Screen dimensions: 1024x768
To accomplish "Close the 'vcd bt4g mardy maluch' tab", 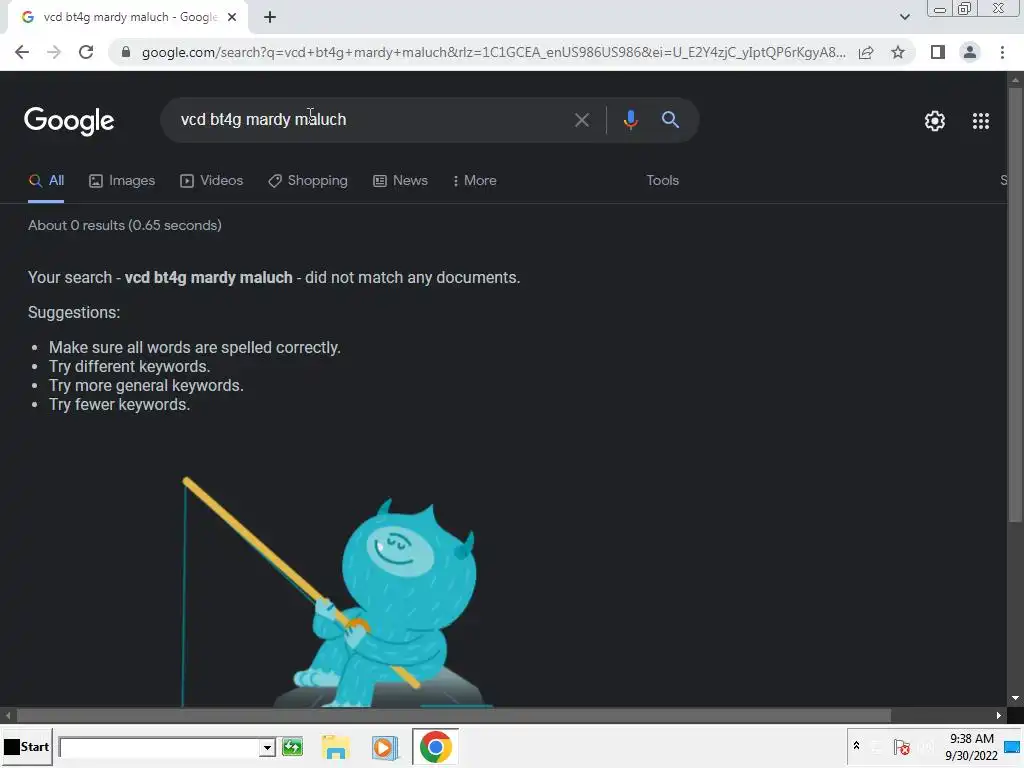I will (x=232, y=18).
